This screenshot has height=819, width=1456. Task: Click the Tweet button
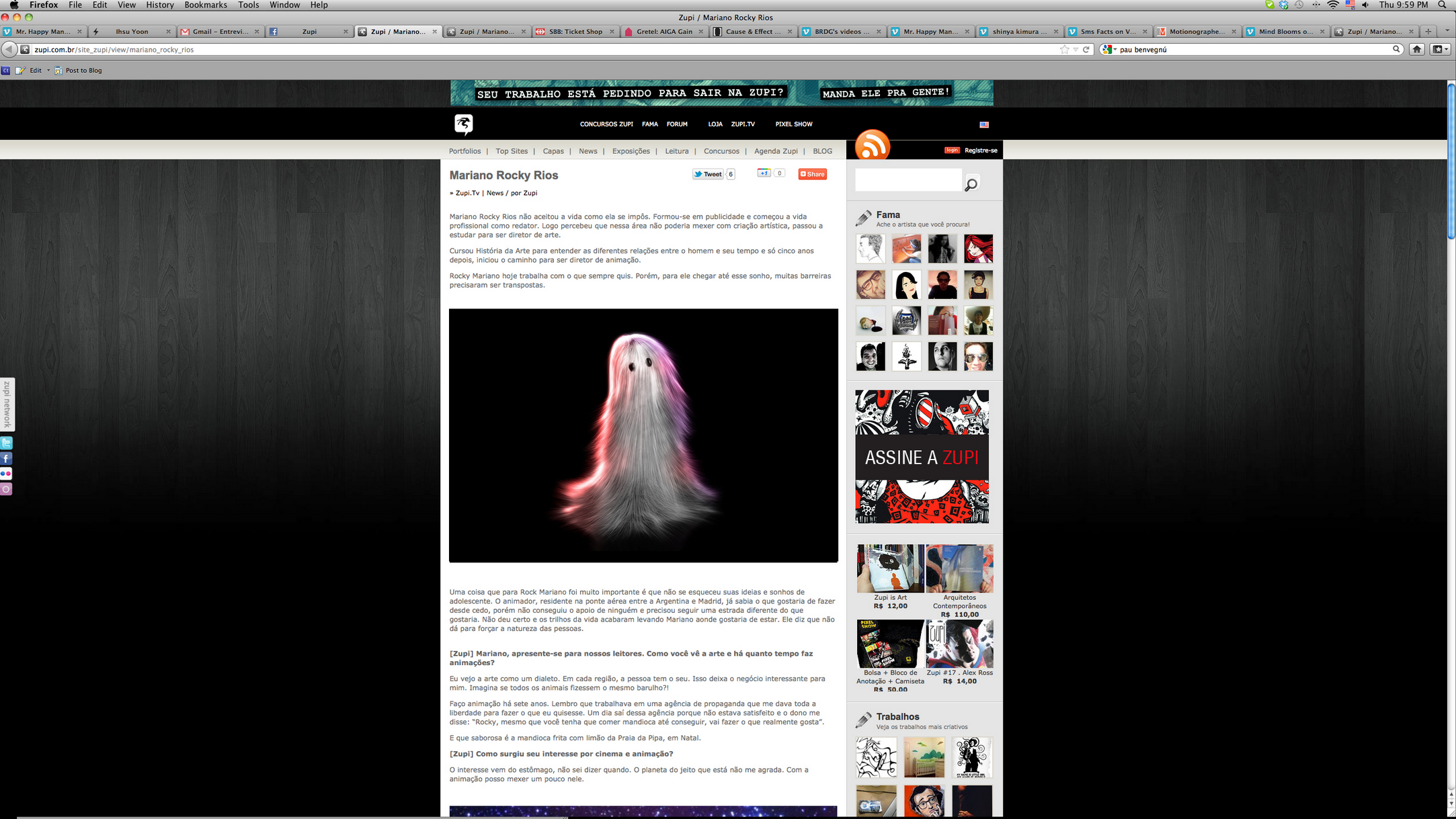click(708, 174)
